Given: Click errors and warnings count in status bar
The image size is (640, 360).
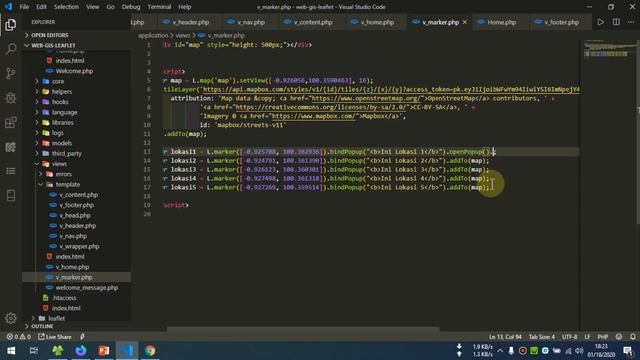Looking at the screenshot, I should click(18, 337).
